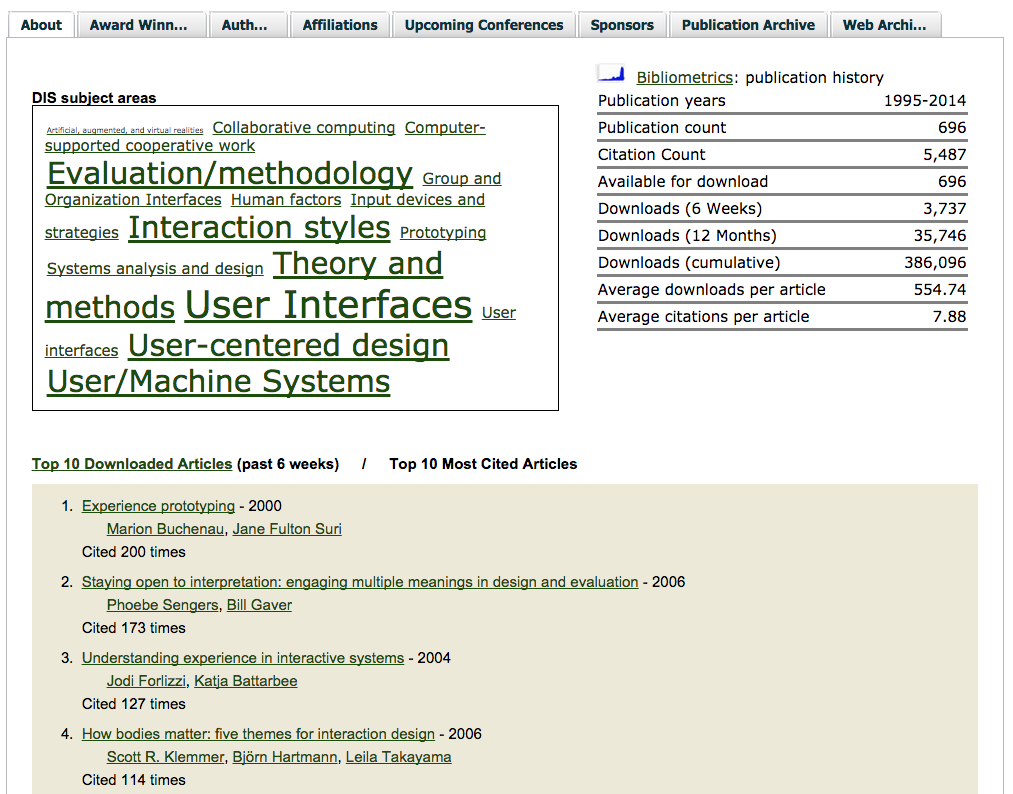Click the Evaluation/methodology subject link
Image resolution: width=1013 pixels, height=794 pixels.
[x=229, y=173]
